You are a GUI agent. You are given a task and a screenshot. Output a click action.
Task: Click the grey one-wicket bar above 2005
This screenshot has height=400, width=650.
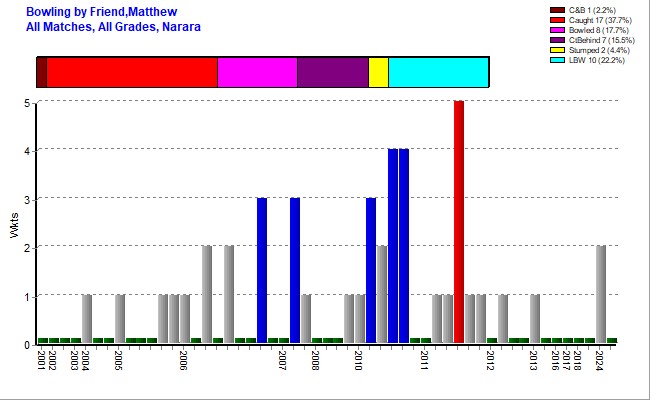click(x=120, y=319)
